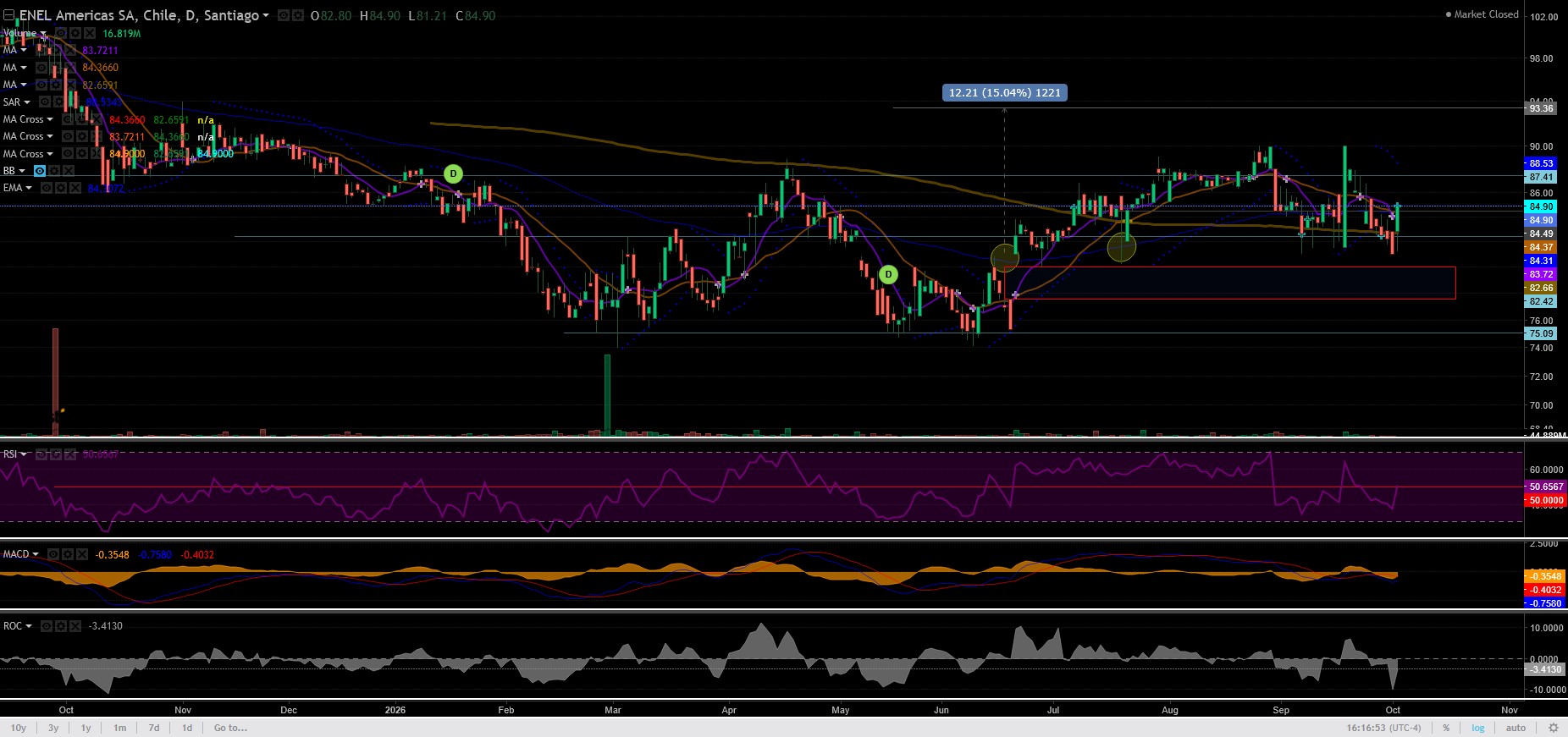Open MACD indicator settings gear
Screen dimensions: 1568x737
pos(68,554)
